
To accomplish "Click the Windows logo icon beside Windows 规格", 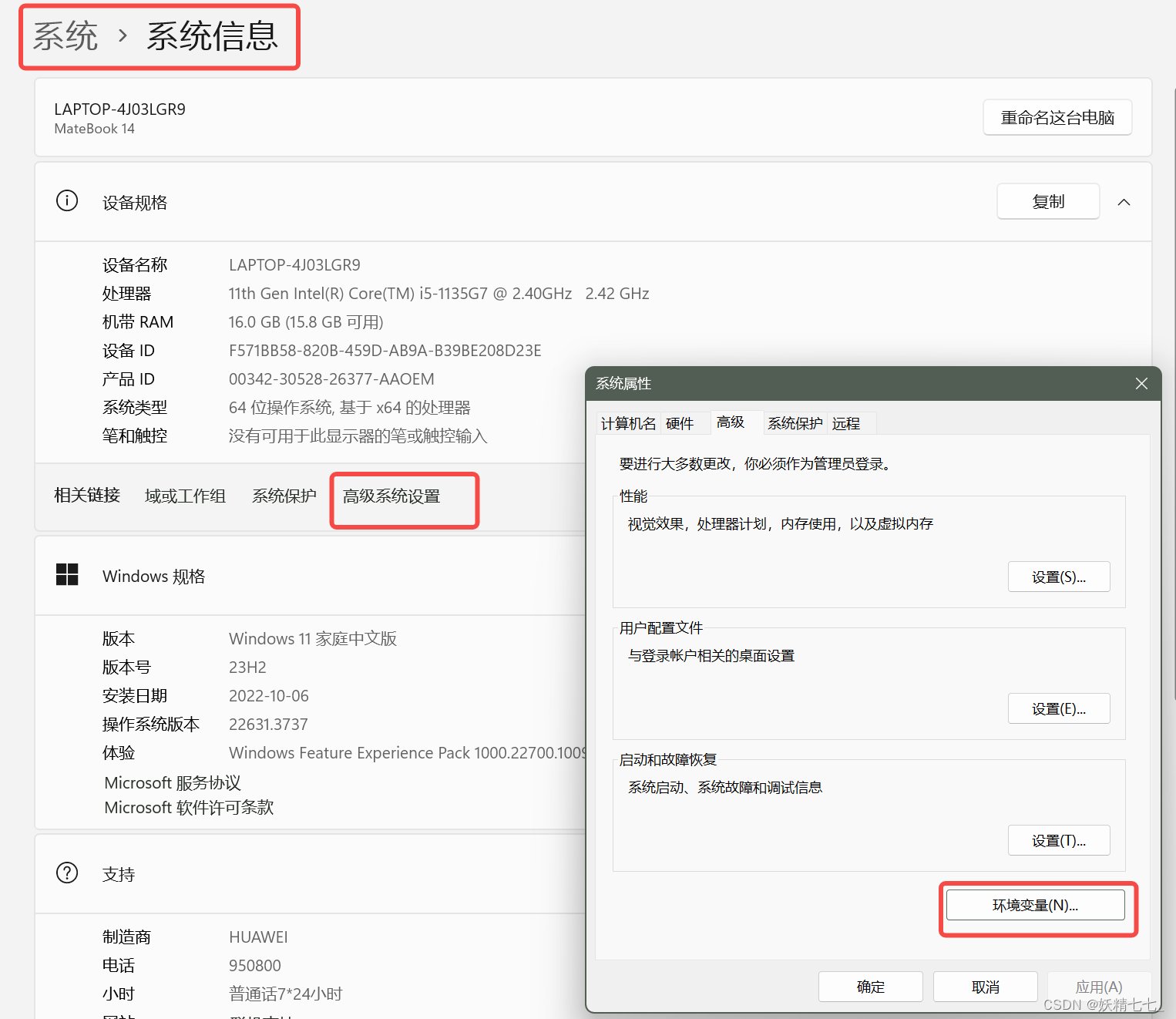I will 67,575.
